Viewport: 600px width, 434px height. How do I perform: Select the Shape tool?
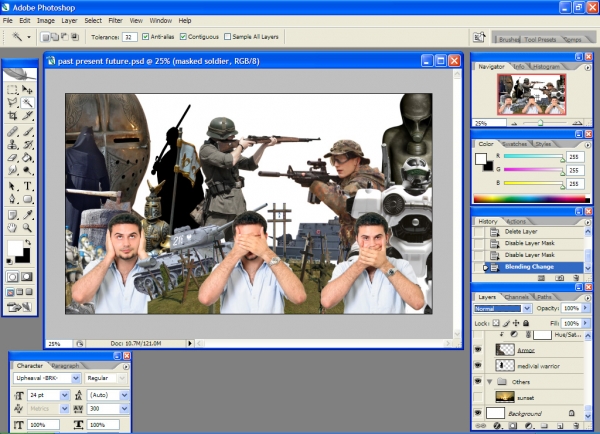click(x=27, y=199)
